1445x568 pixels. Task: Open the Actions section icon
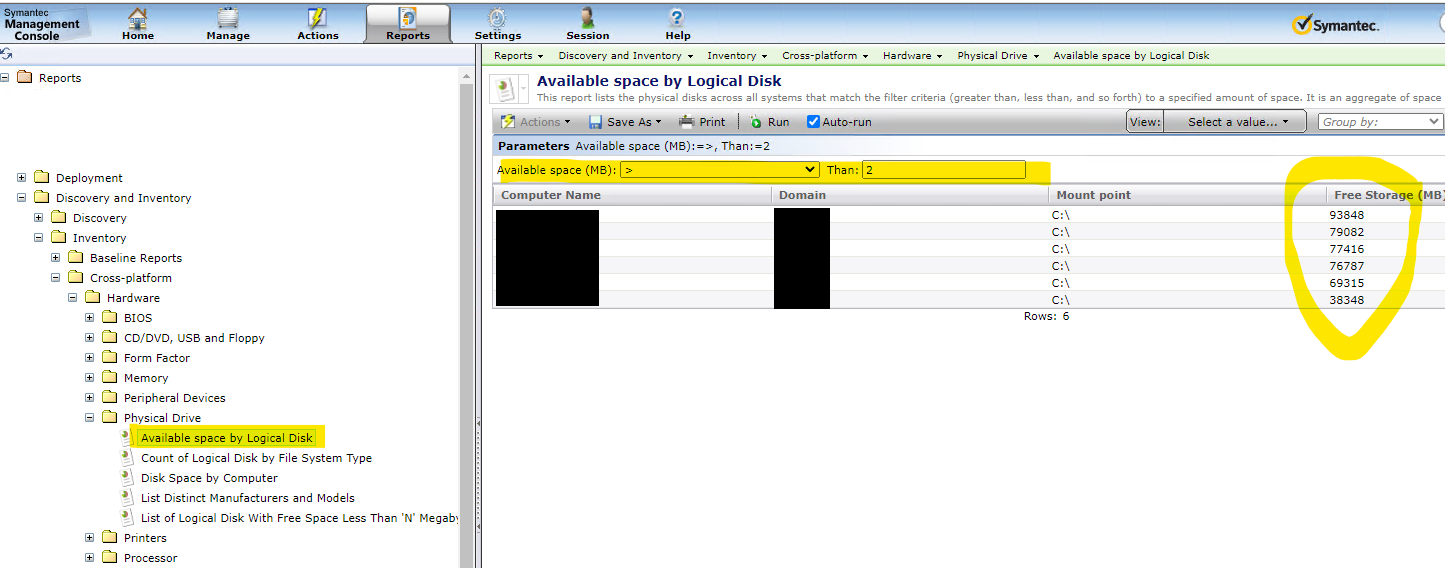(x=317, y=18)
